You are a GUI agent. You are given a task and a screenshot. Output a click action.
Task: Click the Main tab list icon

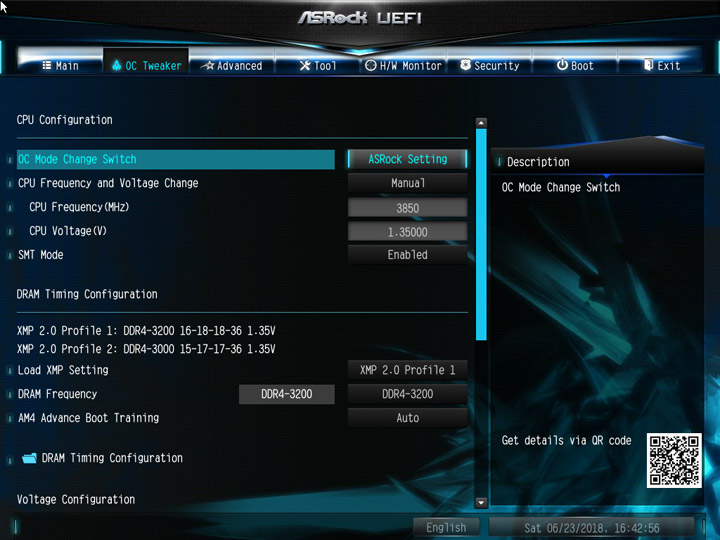point(46,65)
